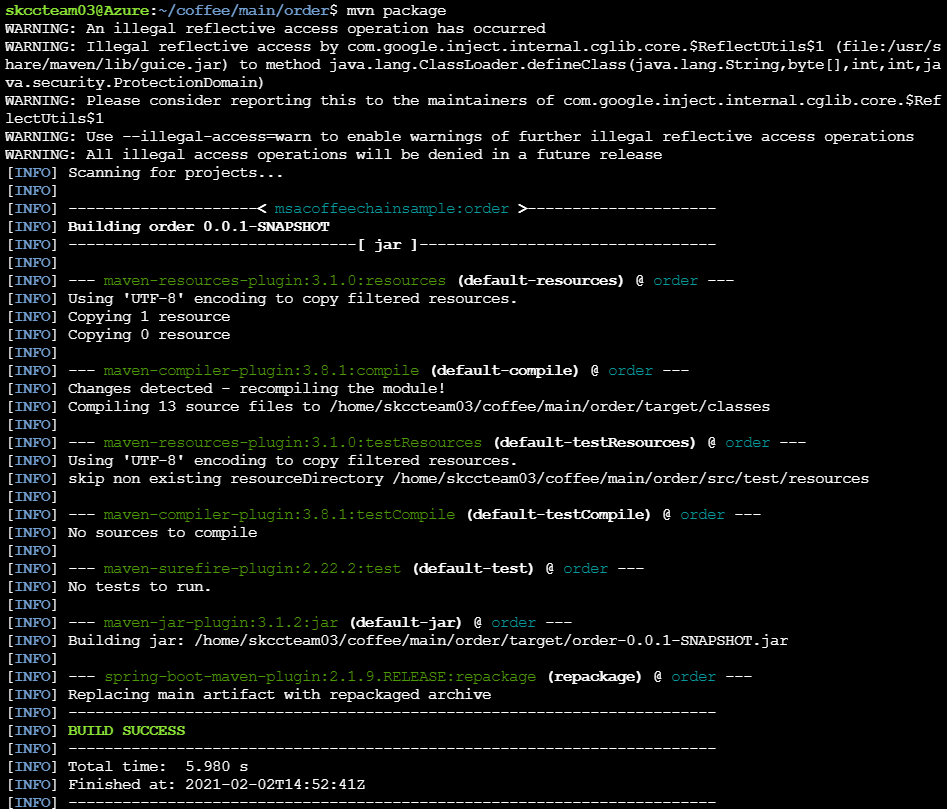The width and height of the screenshot is (947, 809).
Task: Click 'maven-jar-plugin:3.1.2:jar' text
Action: pyautogui.click(x=220, y=623)
